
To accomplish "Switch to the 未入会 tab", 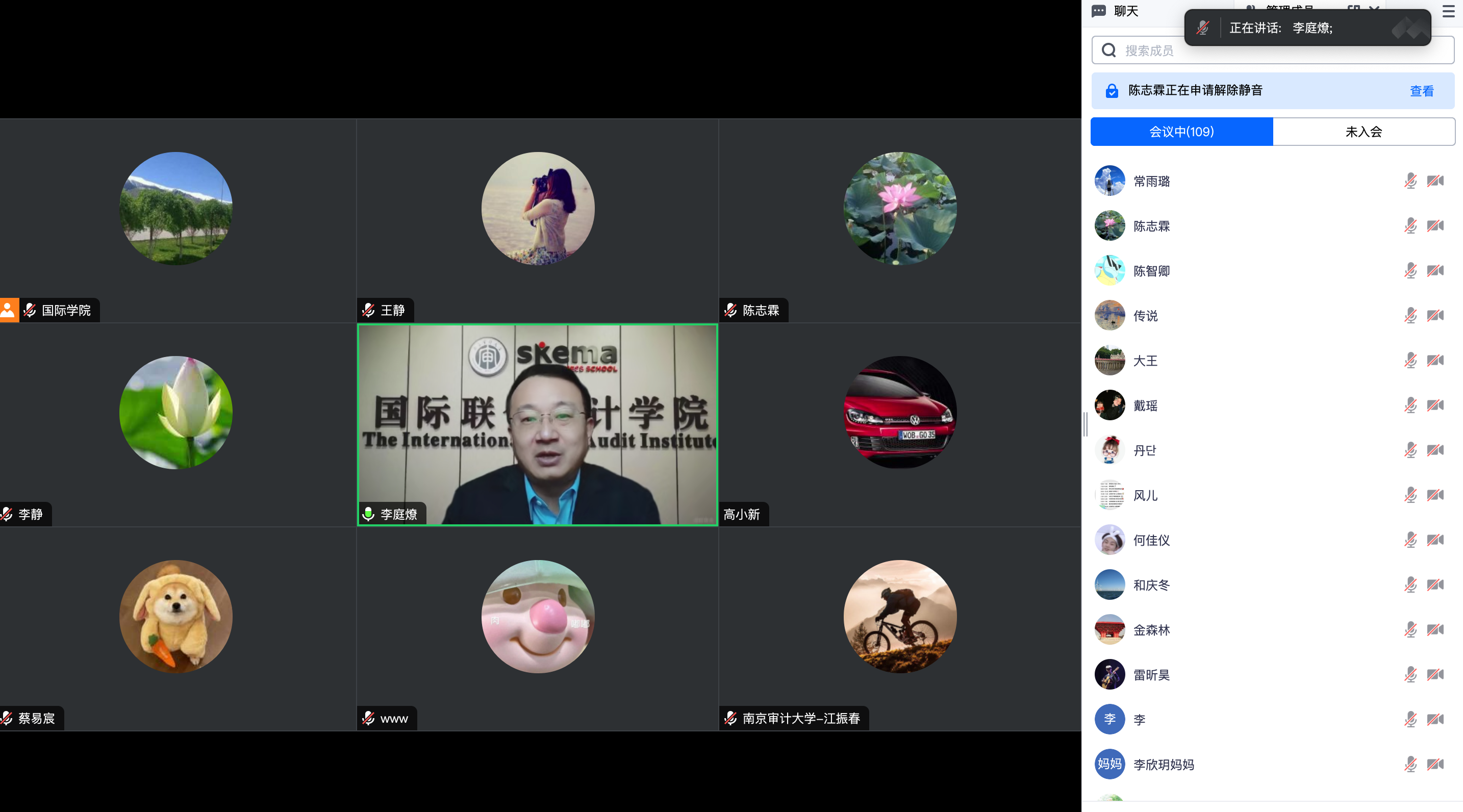I will tap(1363, 132).
